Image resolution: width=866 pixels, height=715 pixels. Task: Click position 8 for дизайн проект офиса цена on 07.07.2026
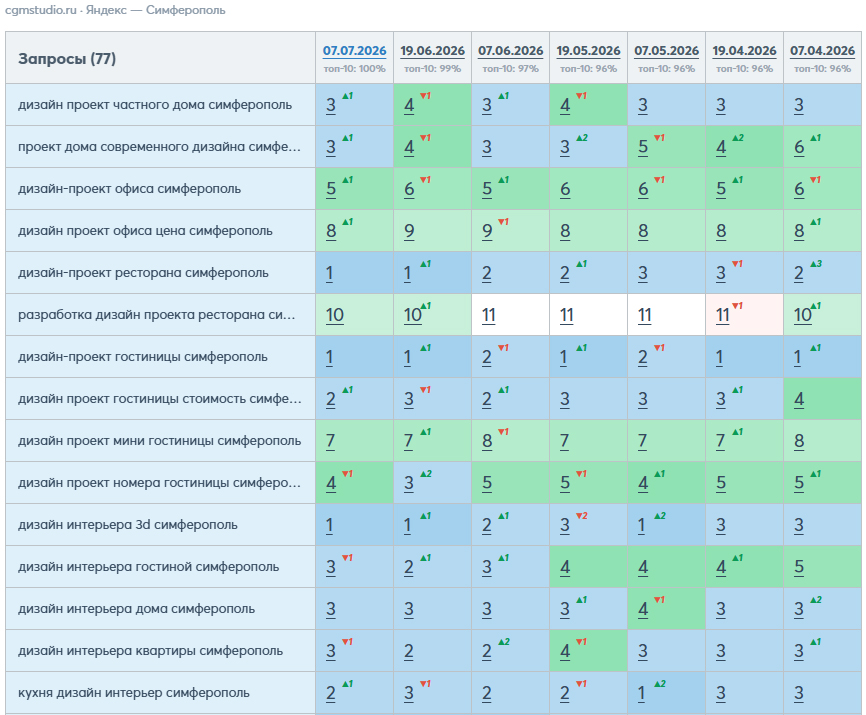pyautogui.click(x=331, y=231)
